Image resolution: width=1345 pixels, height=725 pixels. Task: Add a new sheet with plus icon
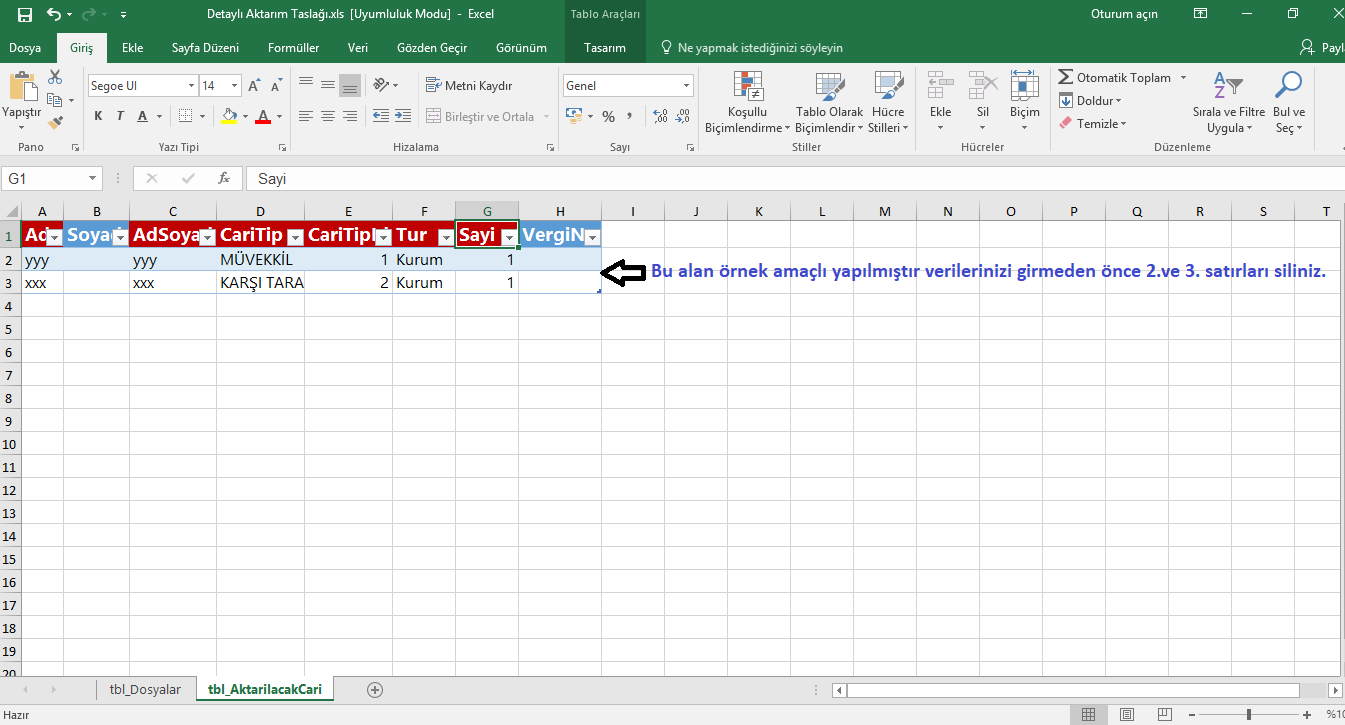375,690
